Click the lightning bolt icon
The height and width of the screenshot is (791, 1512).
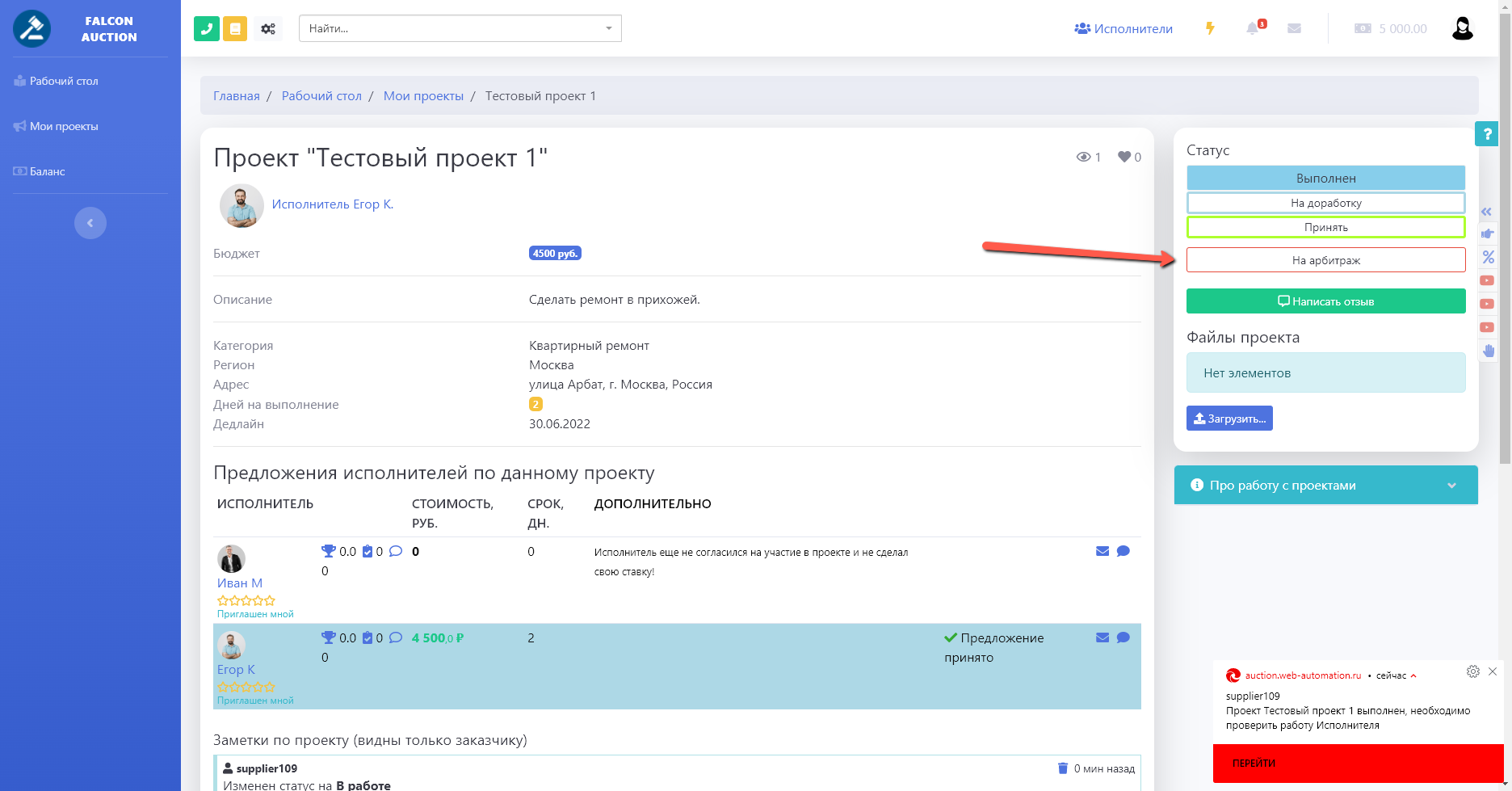(x=1210, y=28)
